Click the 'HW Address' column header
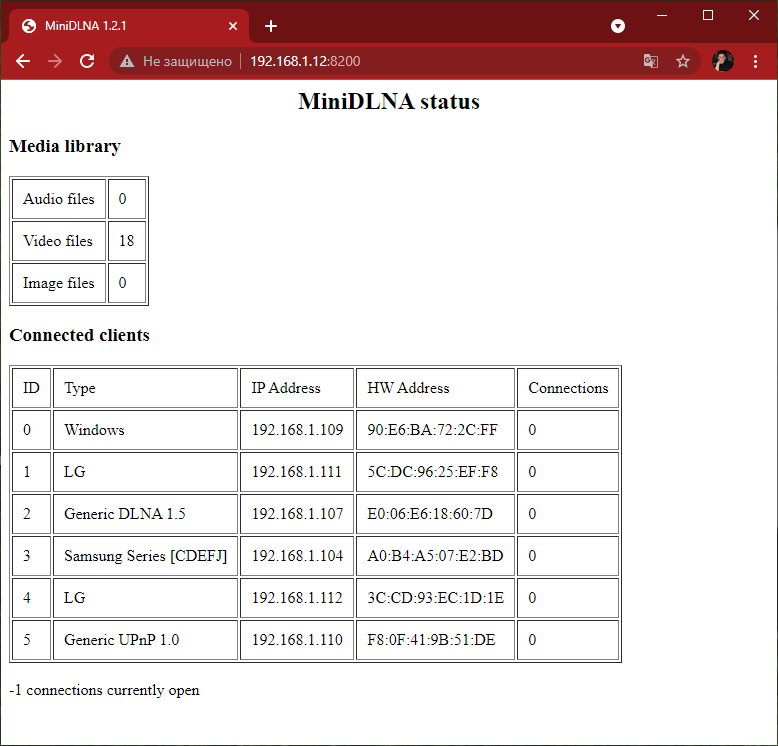 tap(435, 388)
